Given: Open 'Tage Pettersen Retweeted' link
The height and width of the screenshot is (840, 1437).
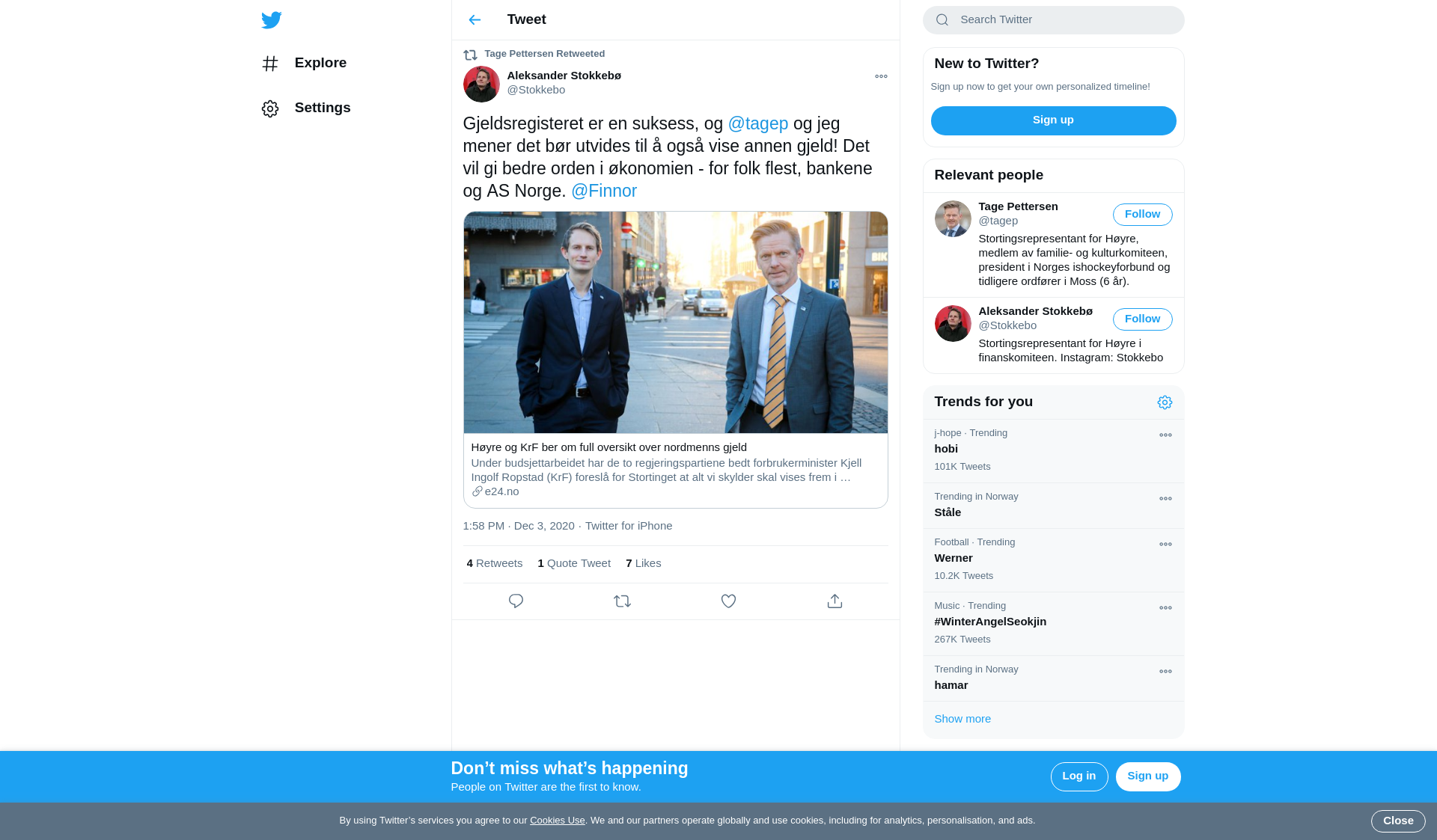Looking at the screenshot, I should tap(544, 54).
